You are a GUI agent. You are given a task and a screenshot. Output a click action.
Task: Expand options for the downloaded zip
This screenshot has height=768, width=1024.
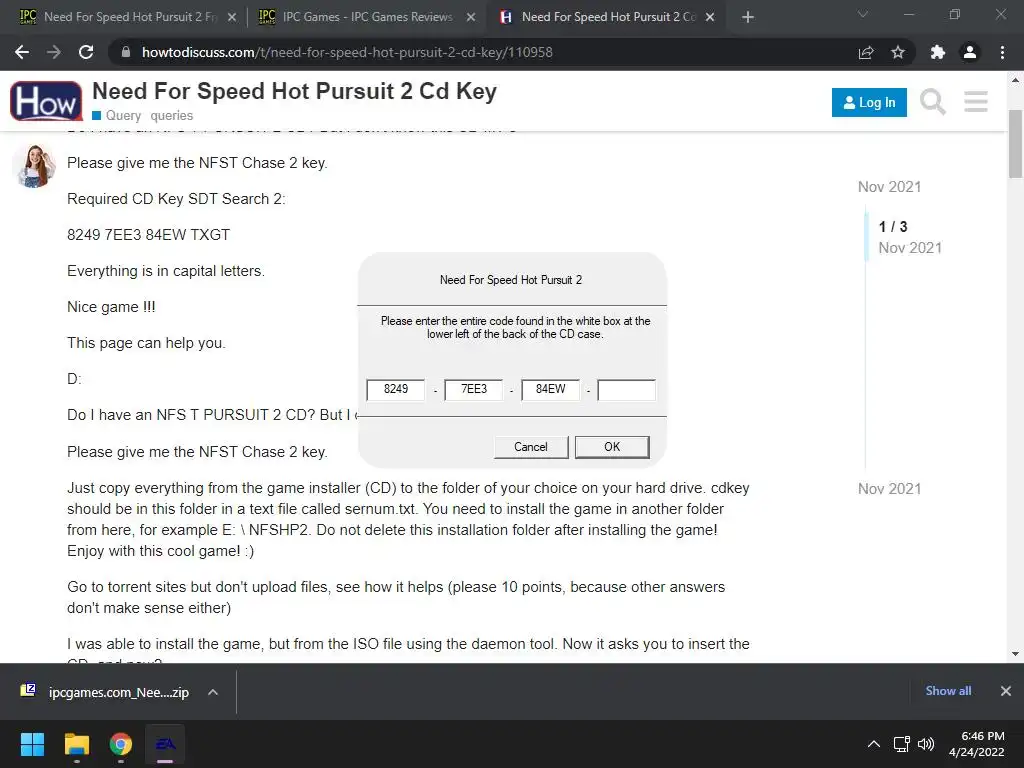pos(213,692)
